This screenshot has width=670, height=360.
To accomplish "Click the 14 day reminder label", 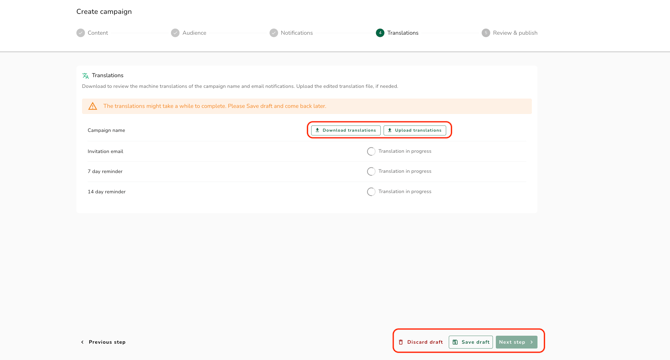I will coord(106,192).
